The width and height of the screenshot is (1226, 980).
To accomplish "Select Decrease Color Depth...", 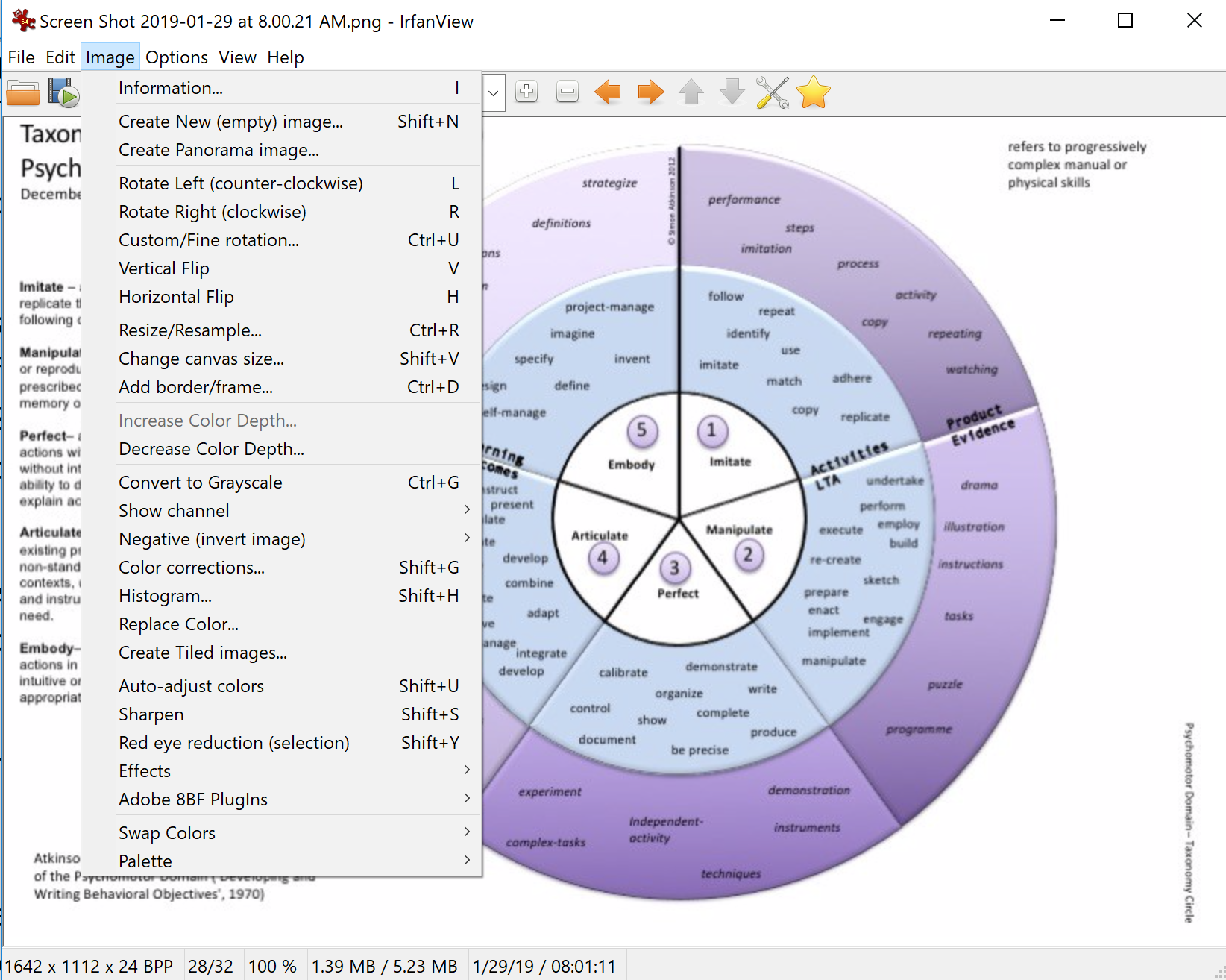I will (x=281, y=449).
